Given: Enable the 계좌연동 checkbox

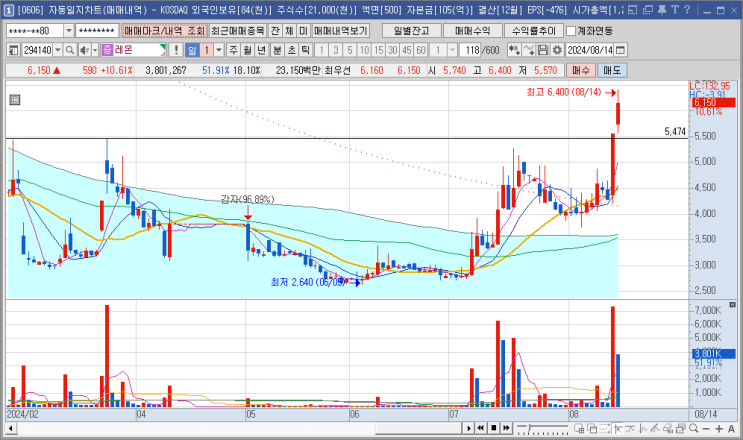Looking at the screenshot, I should [571, 31].
